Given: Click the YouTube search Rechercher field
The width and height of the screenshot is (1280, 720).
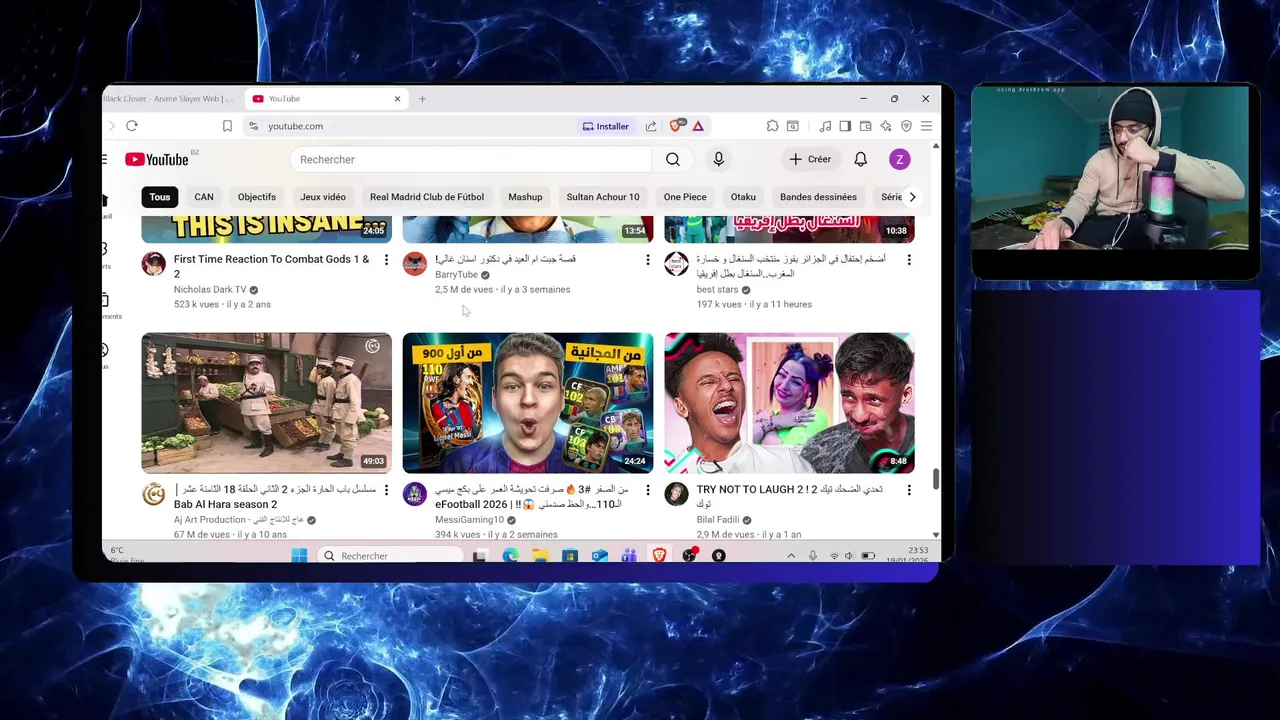Looking at the screenshot, I should [x=470, y=159].
